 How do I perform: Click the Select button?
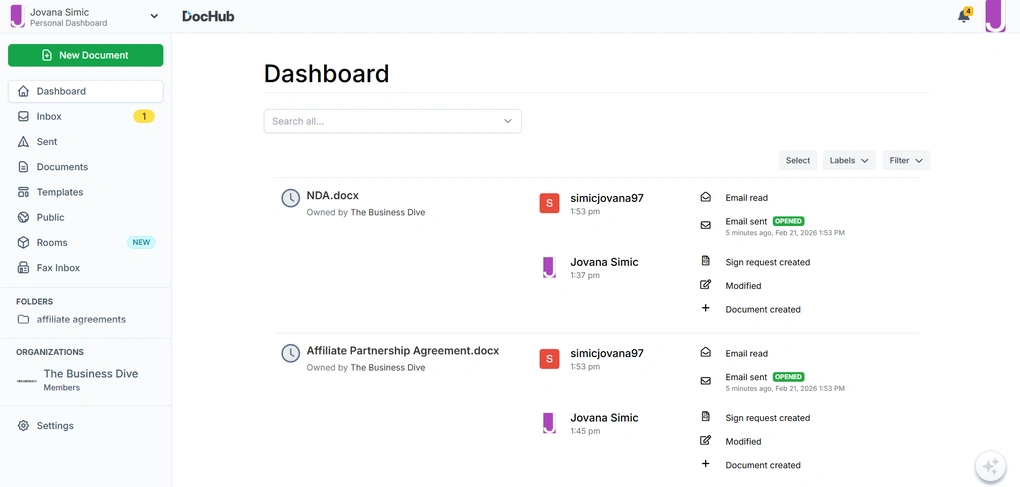[x=798, y=161]
